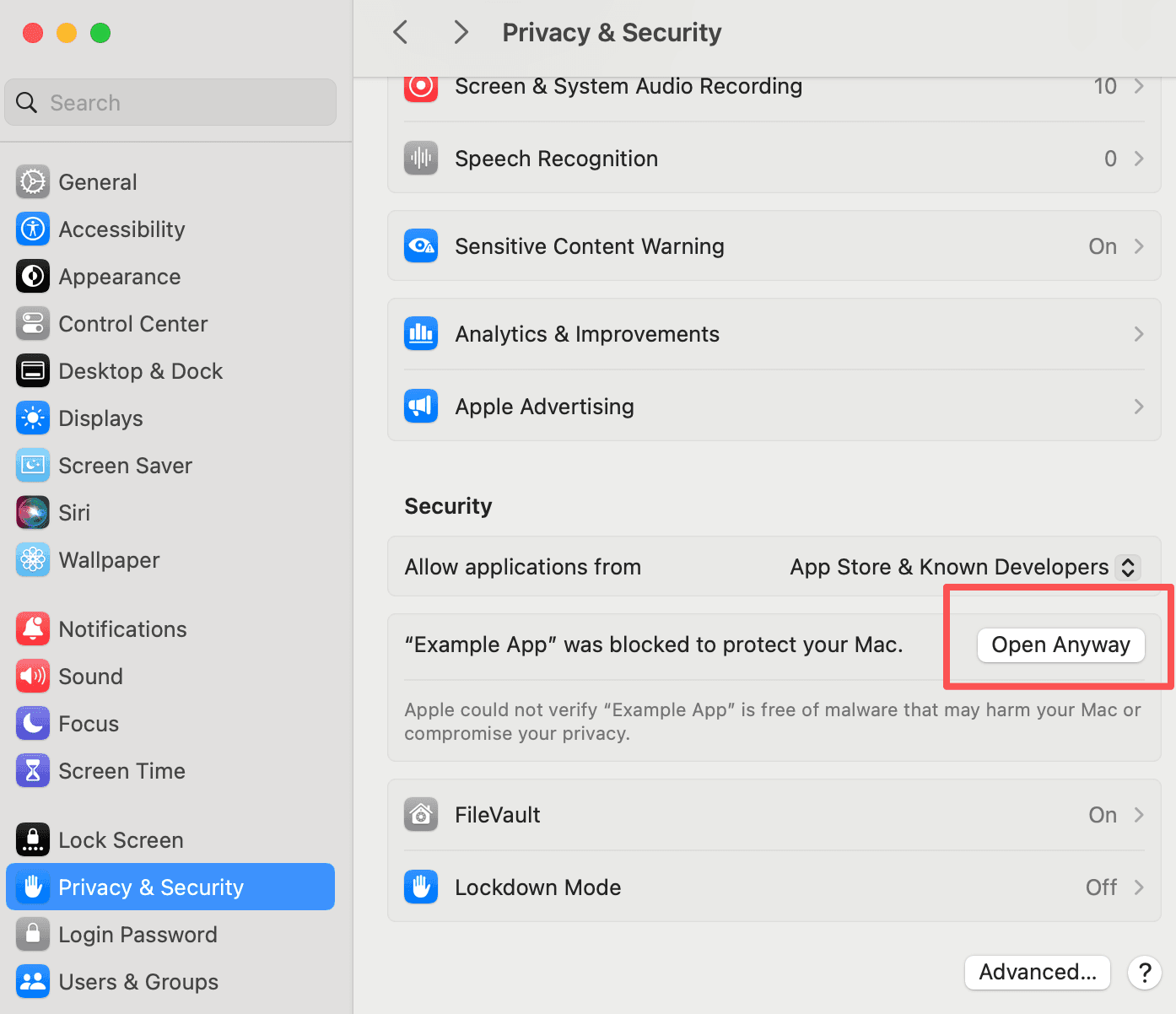Click the Notifications bell icon
This screenshot has width=1176, height=1014.
pyautogui.click(x=33, y=629)
